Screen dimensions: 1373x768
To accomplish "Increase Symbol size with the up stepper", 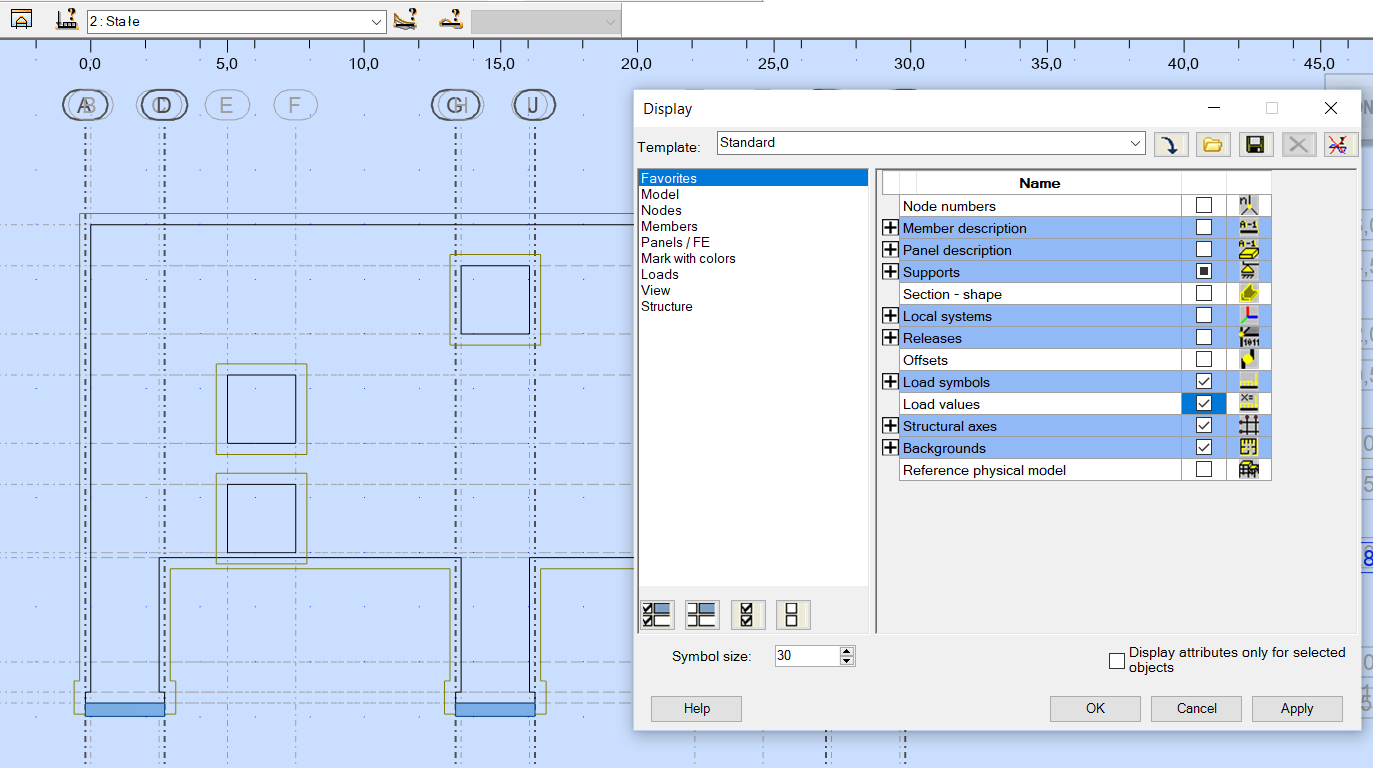I will coord(846,651).
